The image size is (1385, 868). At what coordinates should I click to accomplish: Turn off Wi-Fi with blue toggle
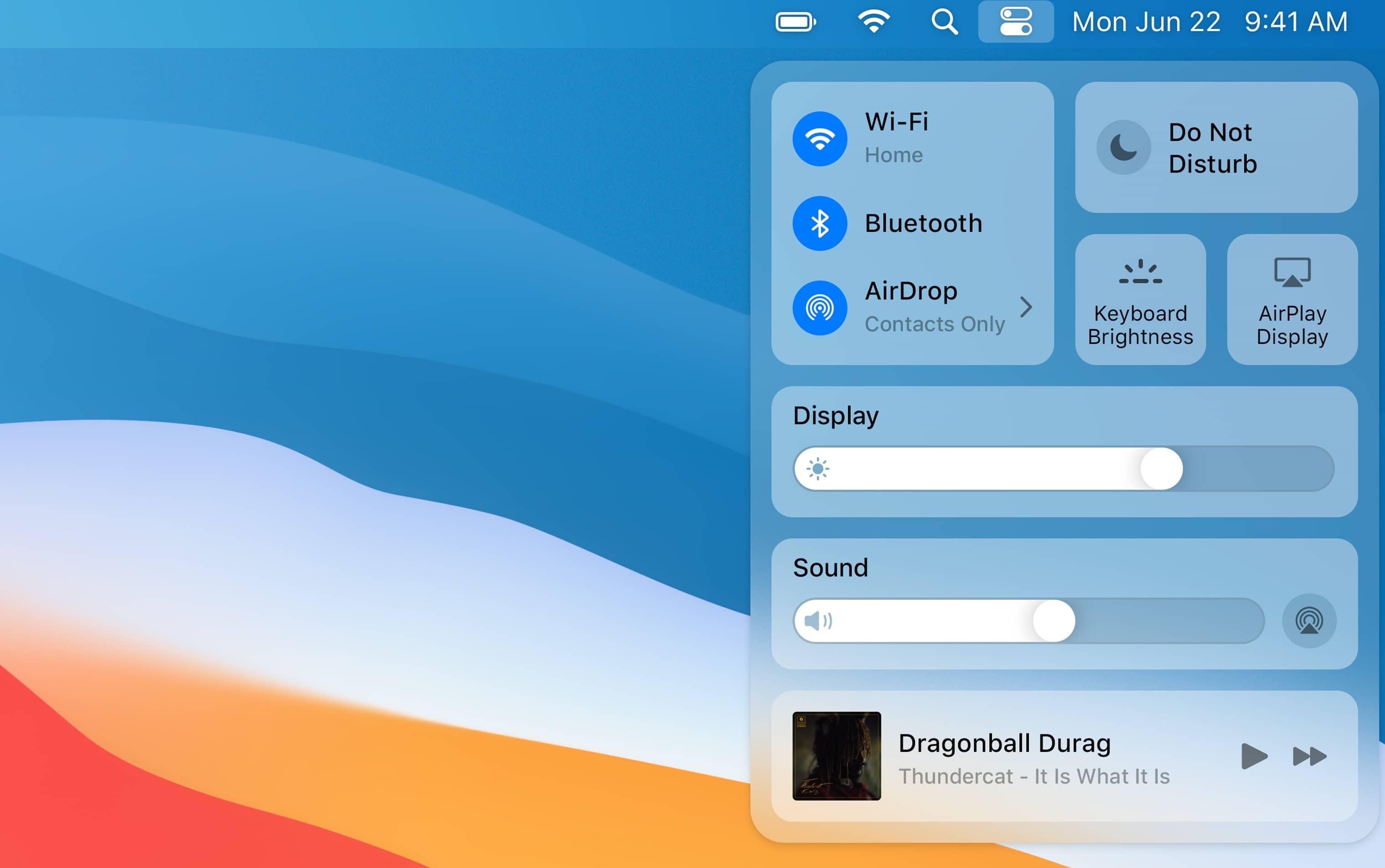pyautogui.click(x=820, y=138)
